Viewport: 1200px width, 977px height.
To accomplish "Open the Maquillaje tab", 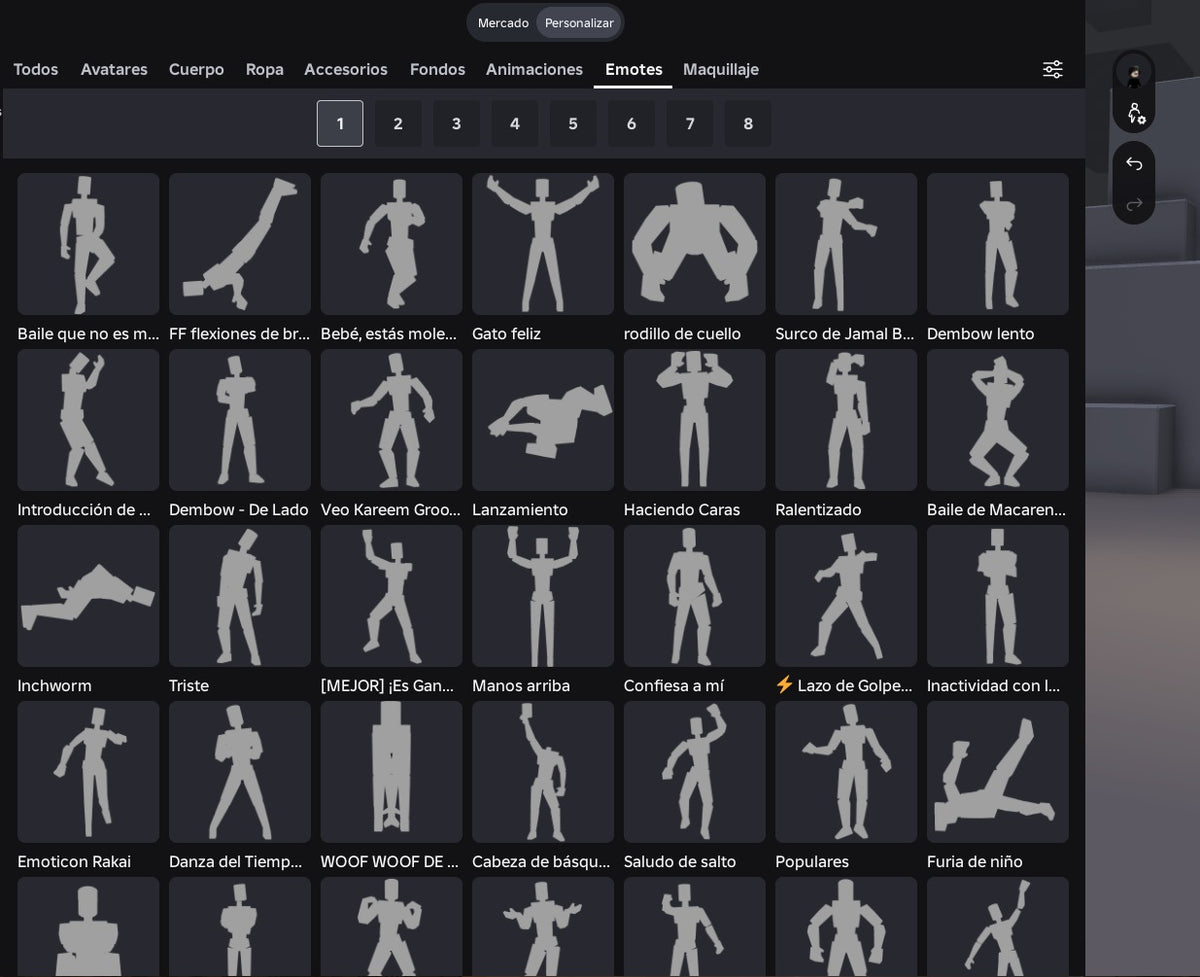I will point(721,69).
